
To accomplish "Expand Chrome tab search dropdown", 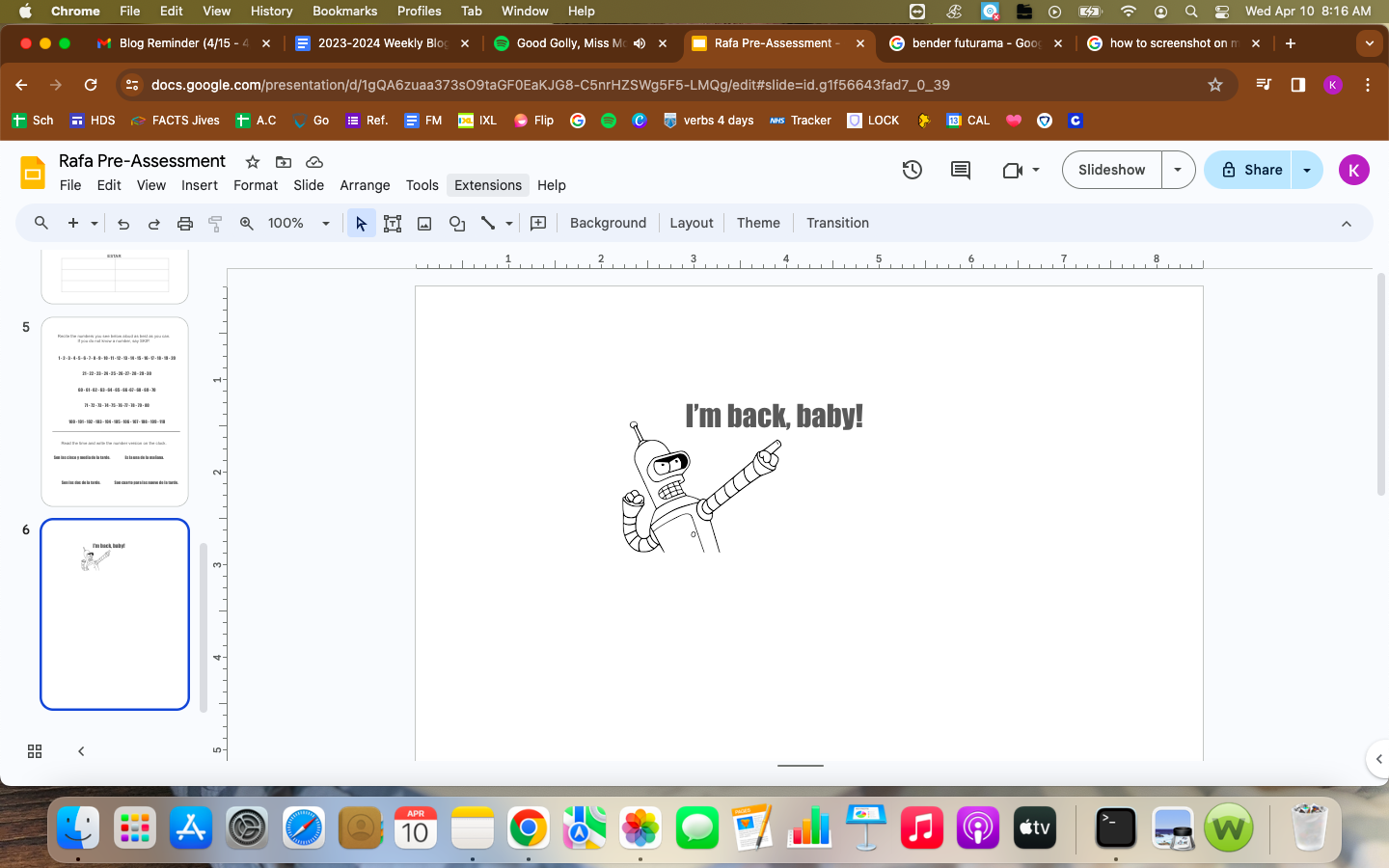I will tap(1369, 43).
